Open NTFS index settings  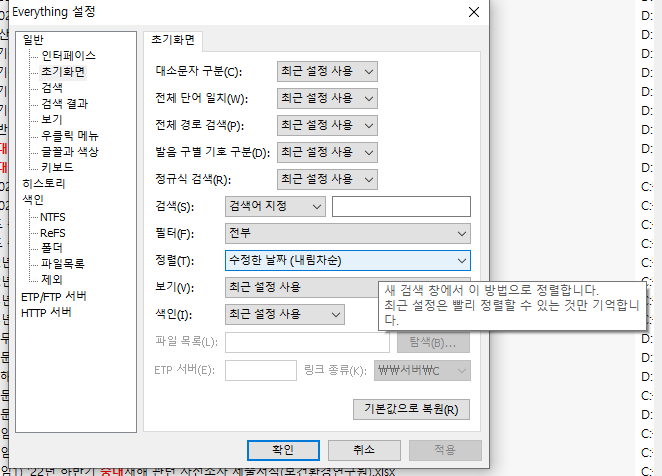point(53,217)
